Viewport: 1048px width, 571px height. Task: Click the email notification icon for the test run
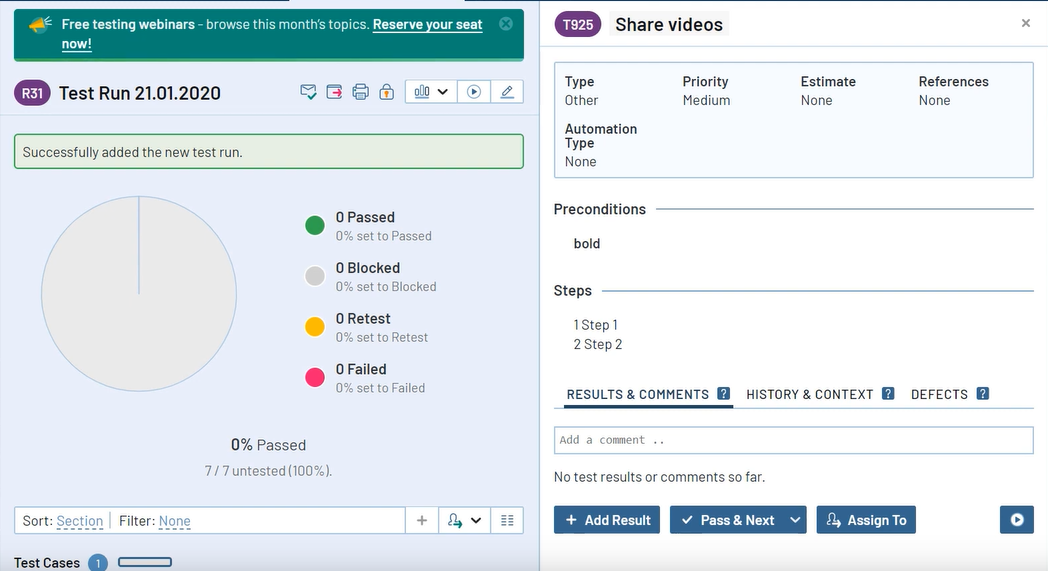pos(309,92)
